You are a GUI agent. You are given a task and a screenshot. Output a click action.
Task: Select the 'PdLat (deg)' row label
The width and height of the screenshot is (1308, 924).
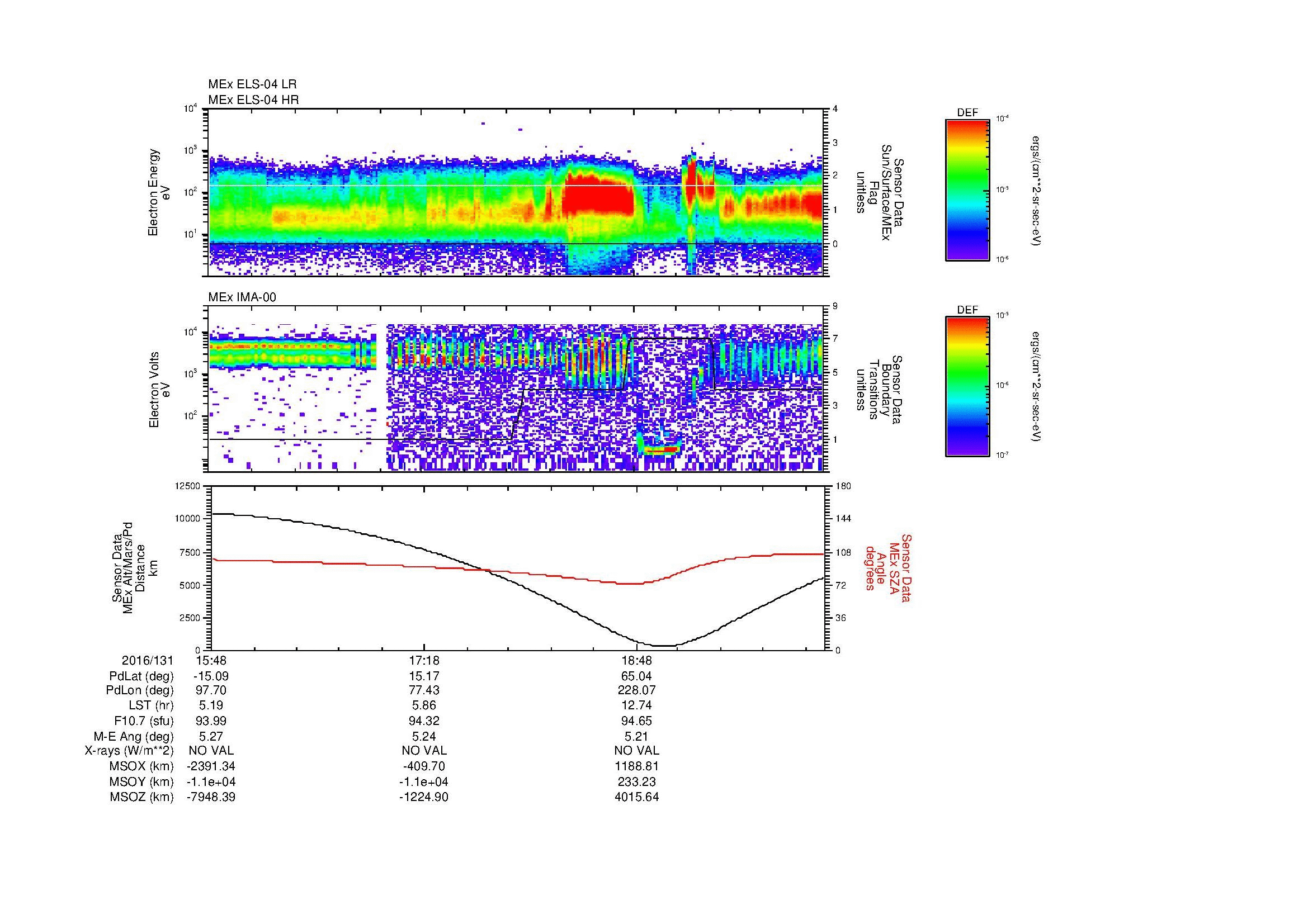click(x=141, y=676)
